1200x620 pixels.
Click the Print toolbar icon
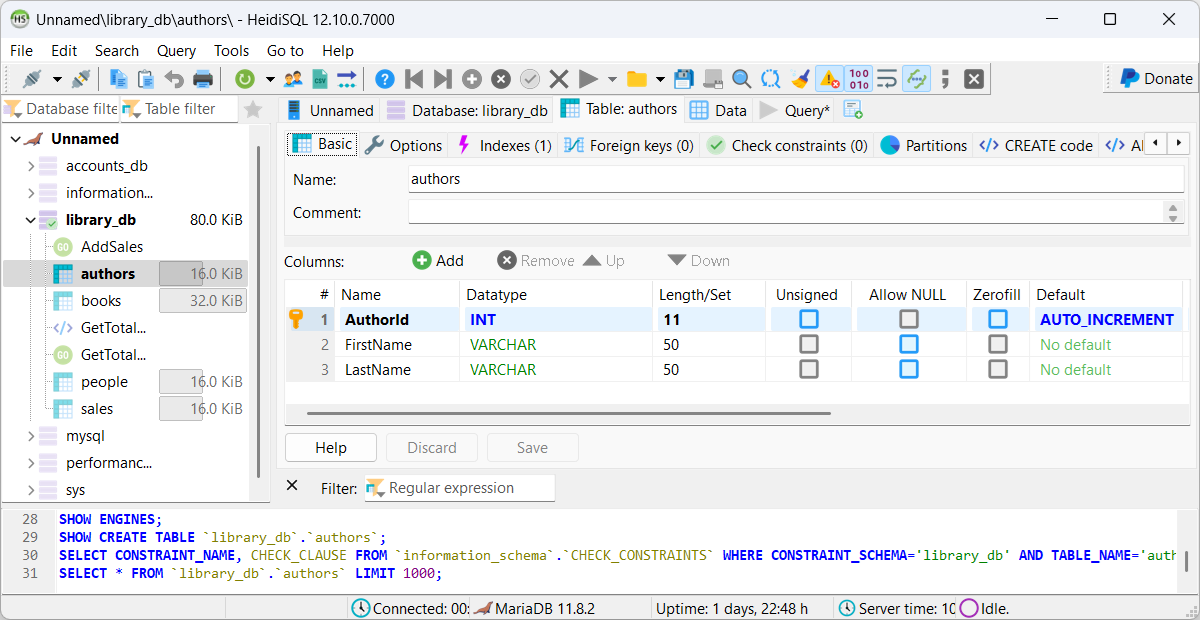tap(203, 79)
